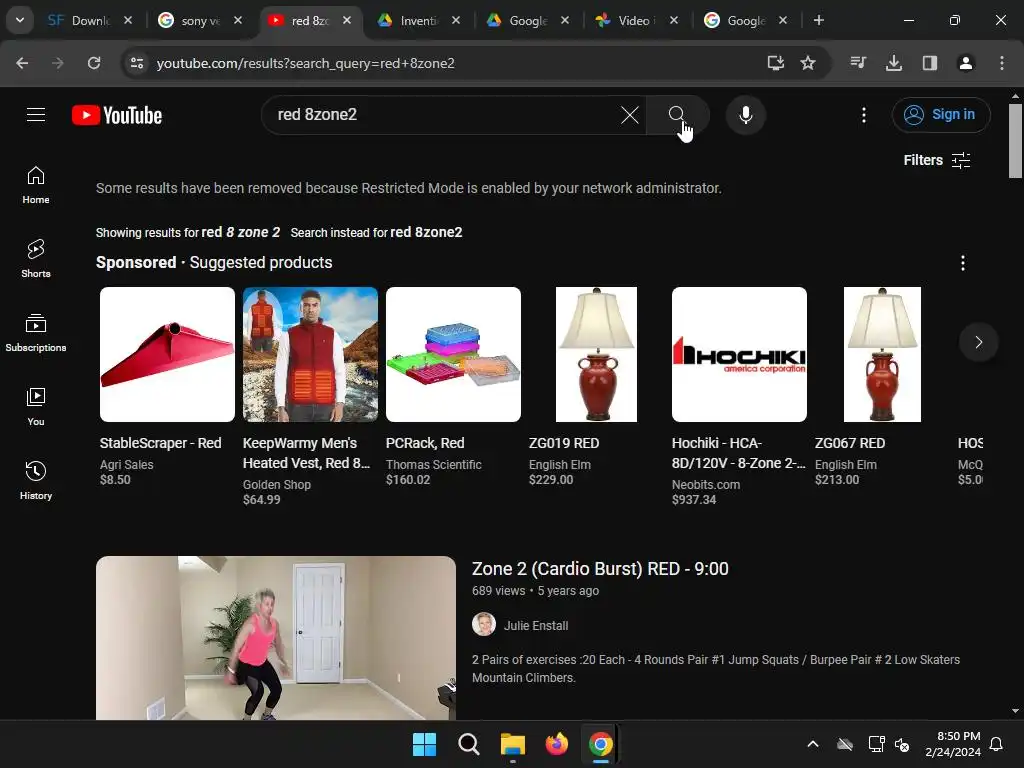Click 'red 8 zone 2' corrected query link

(x=240, y=232)
